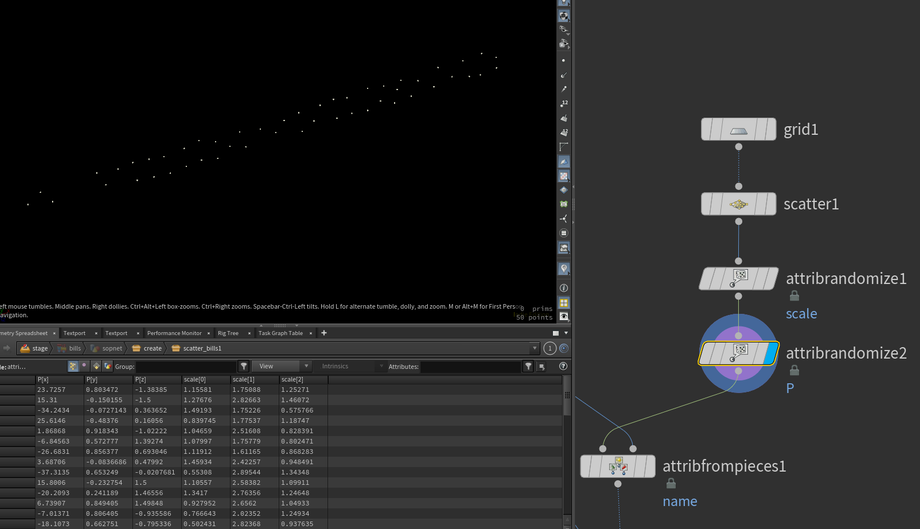Image resolution: width=920 pixels, height=529 pixels.
Task: Open the View dropdown in spreadsheet
Action: (281, 367)
